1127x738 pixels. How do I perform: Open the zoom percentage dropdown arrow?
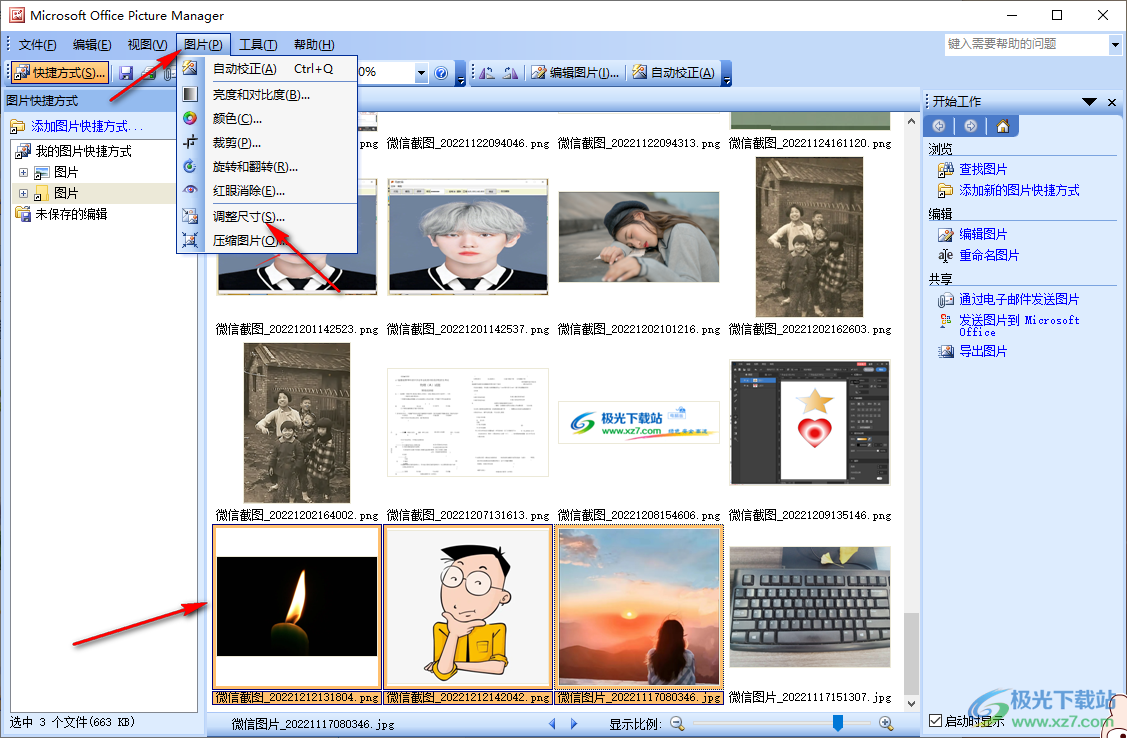[x=420, y=73]
